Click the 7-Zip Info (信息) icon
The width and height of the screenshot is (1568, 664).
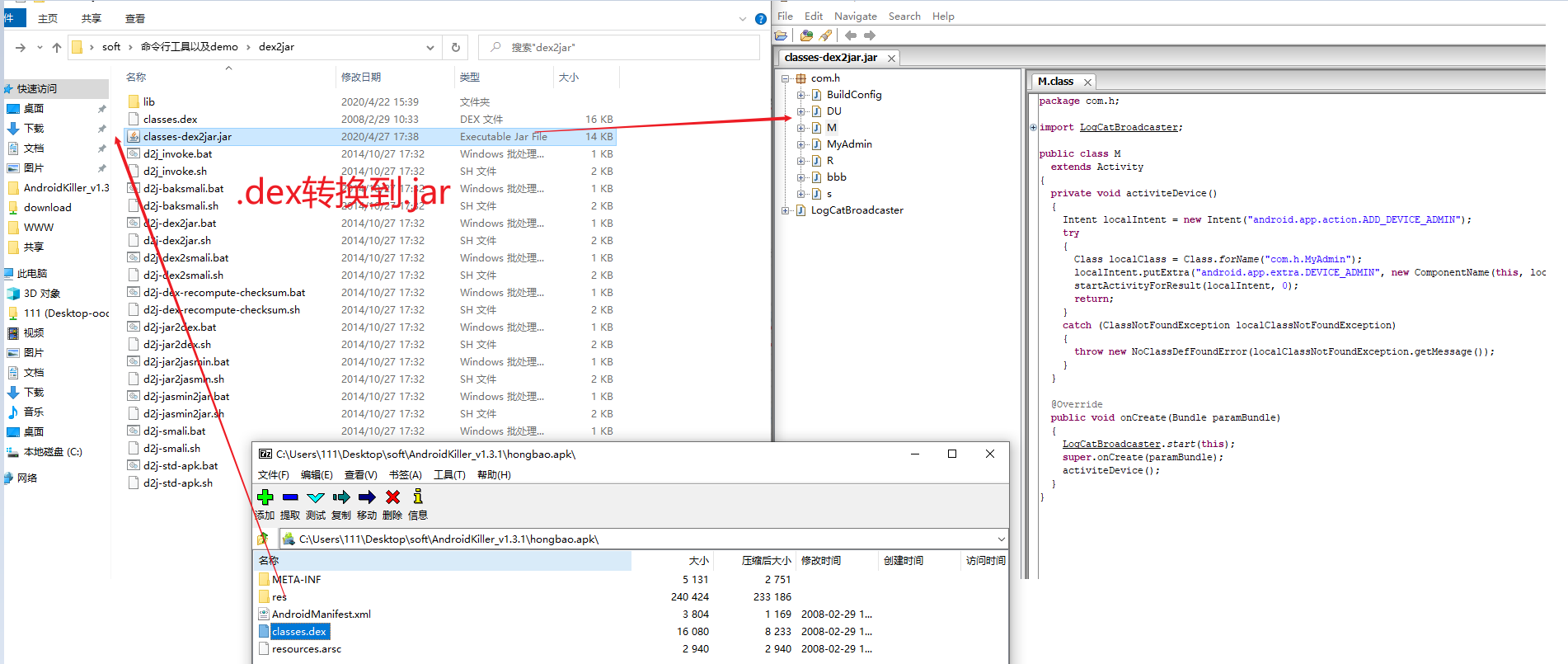(x=418, y=497)
